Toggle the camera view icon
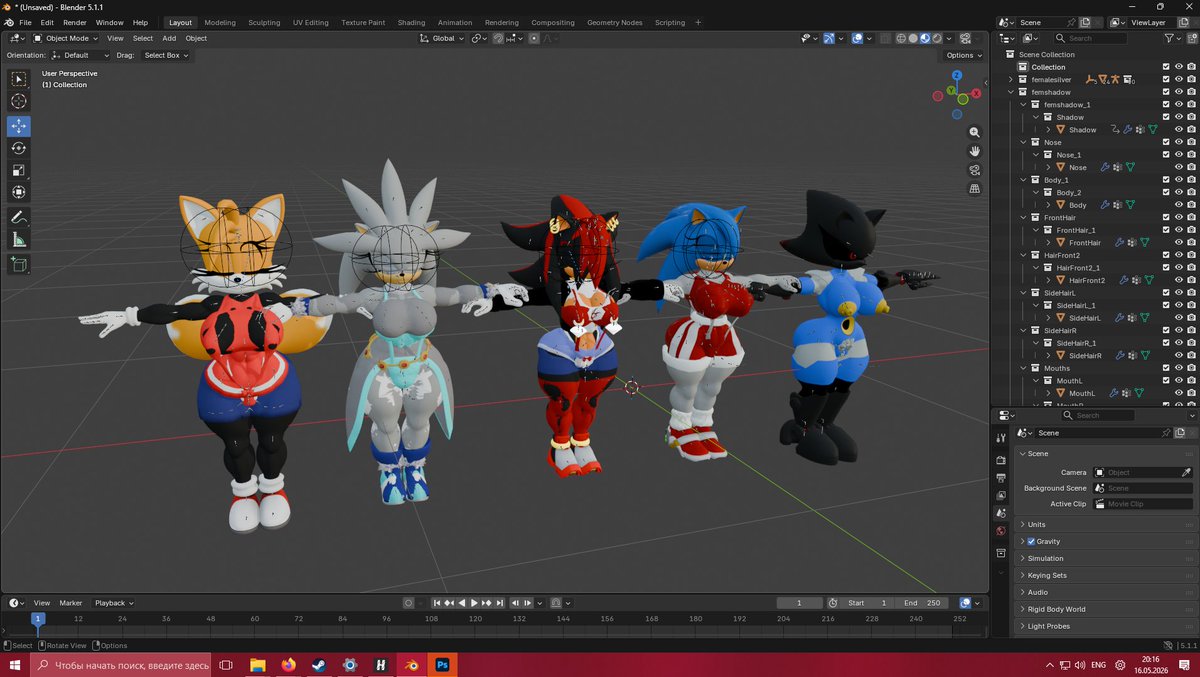Viewport: 1200px width, 677px height. click(x=975, y=170)
